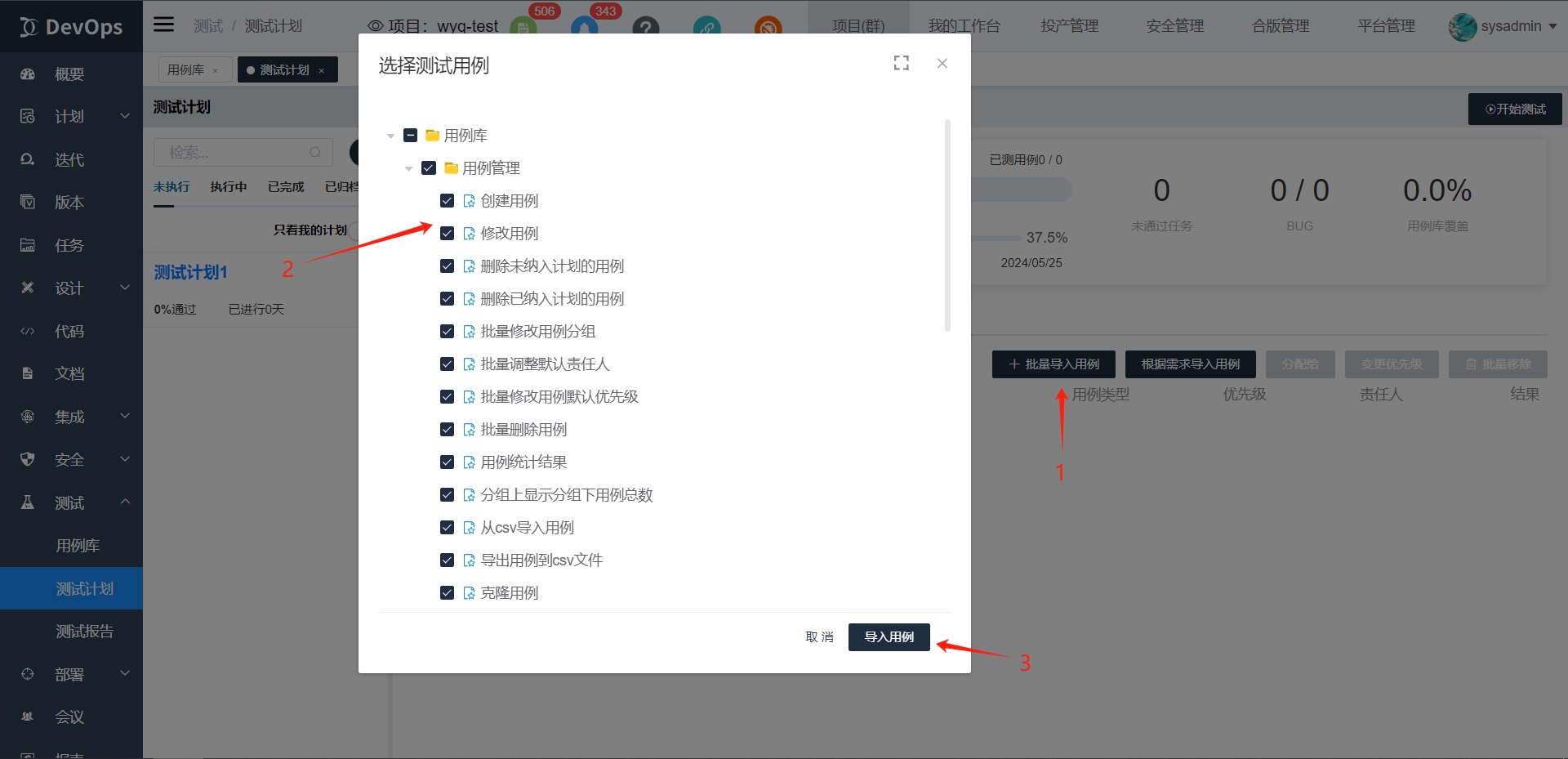
Task: Select the 版本 (Version) sidebar icon
Action: tap(69, 202)
